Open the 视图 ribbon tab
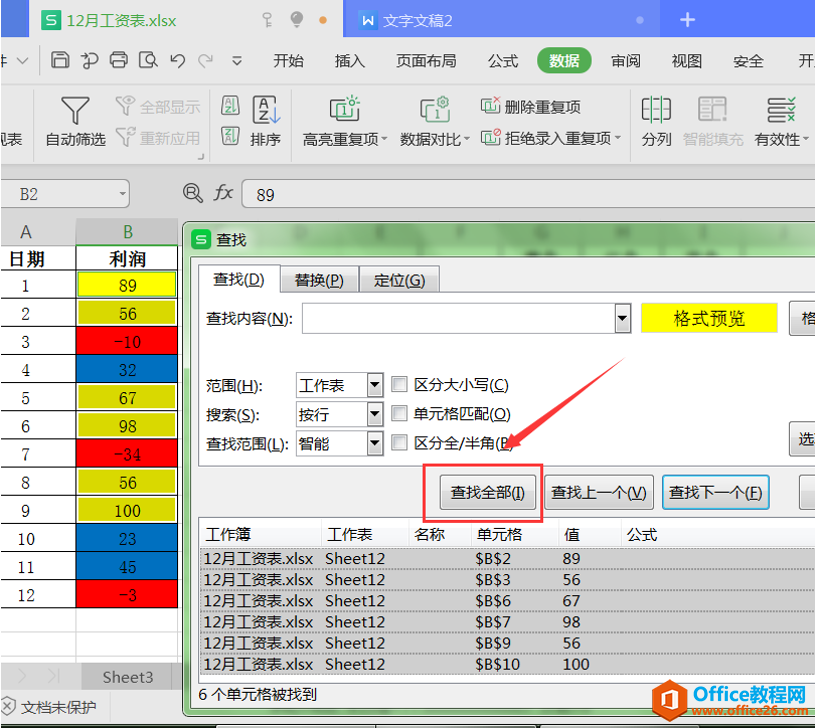 [x=686, y=61]
